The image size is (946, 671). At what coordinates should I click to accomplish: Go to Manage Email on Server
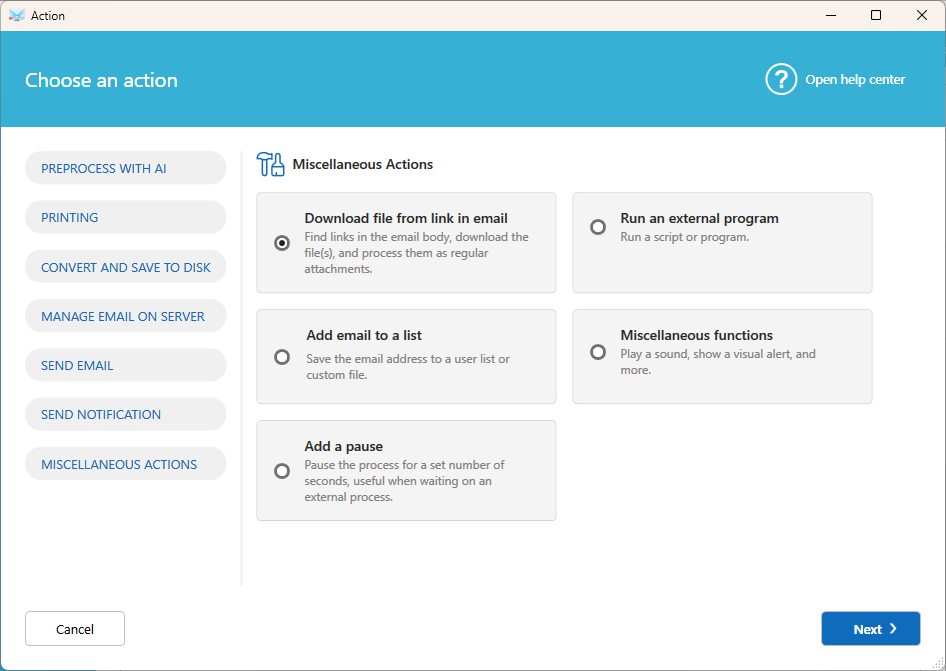[125, 316]
